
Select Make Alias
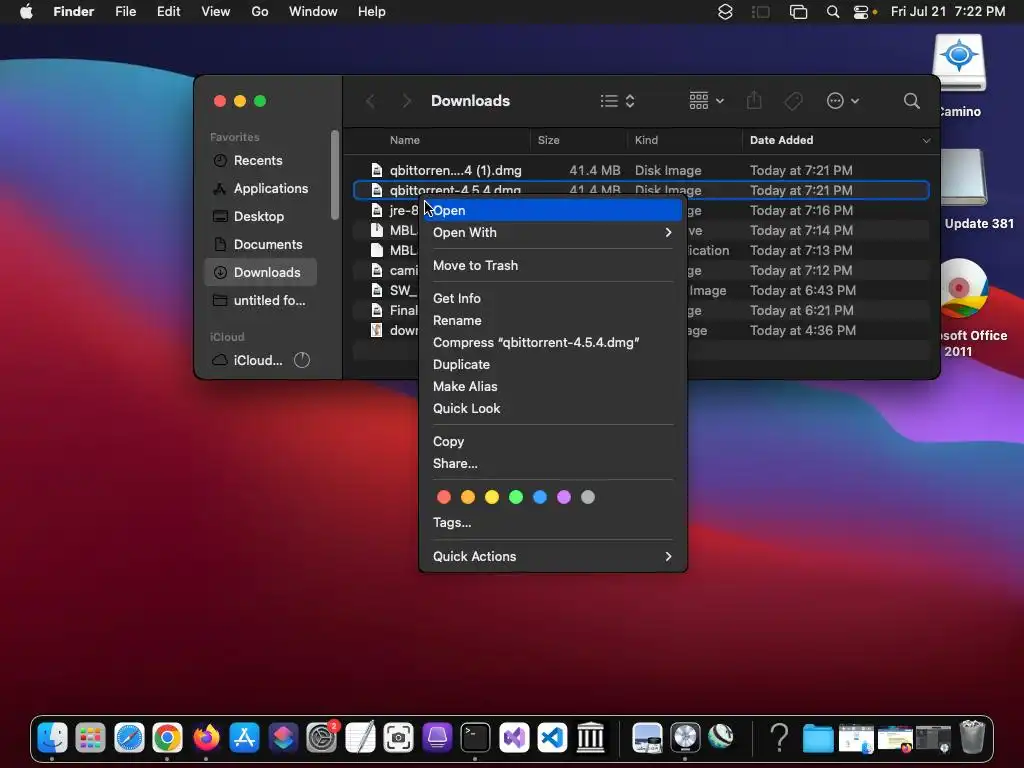point(552,387)
